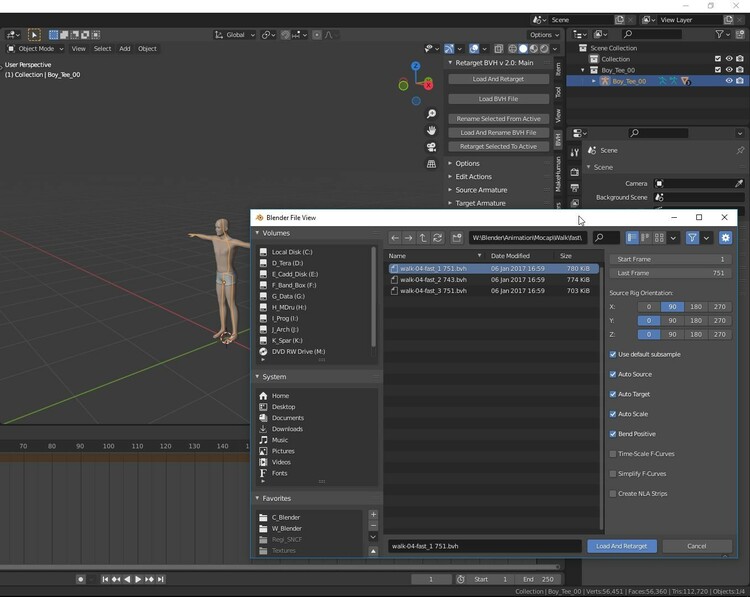The image size is (750, 597).
Task: Switch to thumbnail display mode icon
Action: coord(659,238)
